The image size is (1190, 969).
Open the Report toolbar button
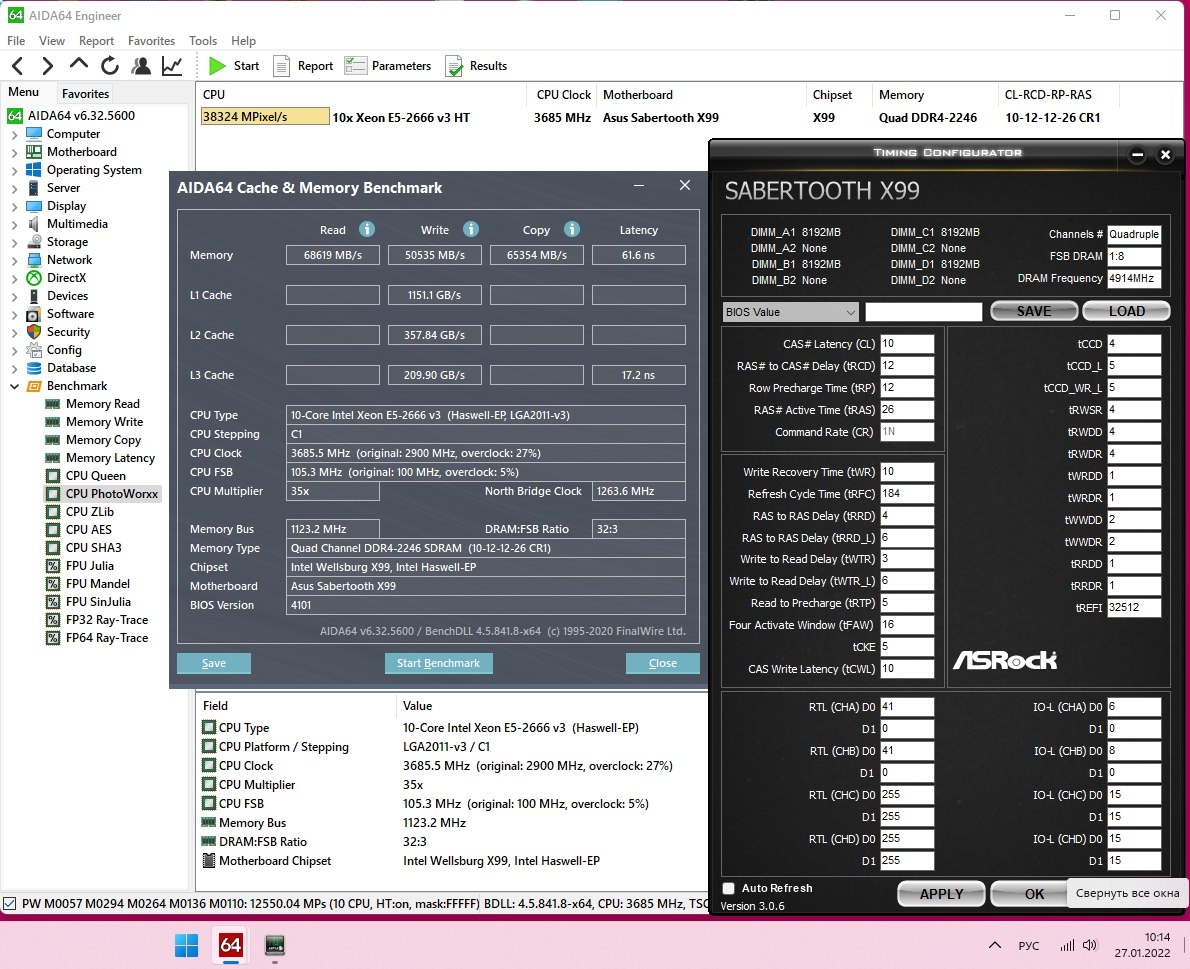coord(303,66)
